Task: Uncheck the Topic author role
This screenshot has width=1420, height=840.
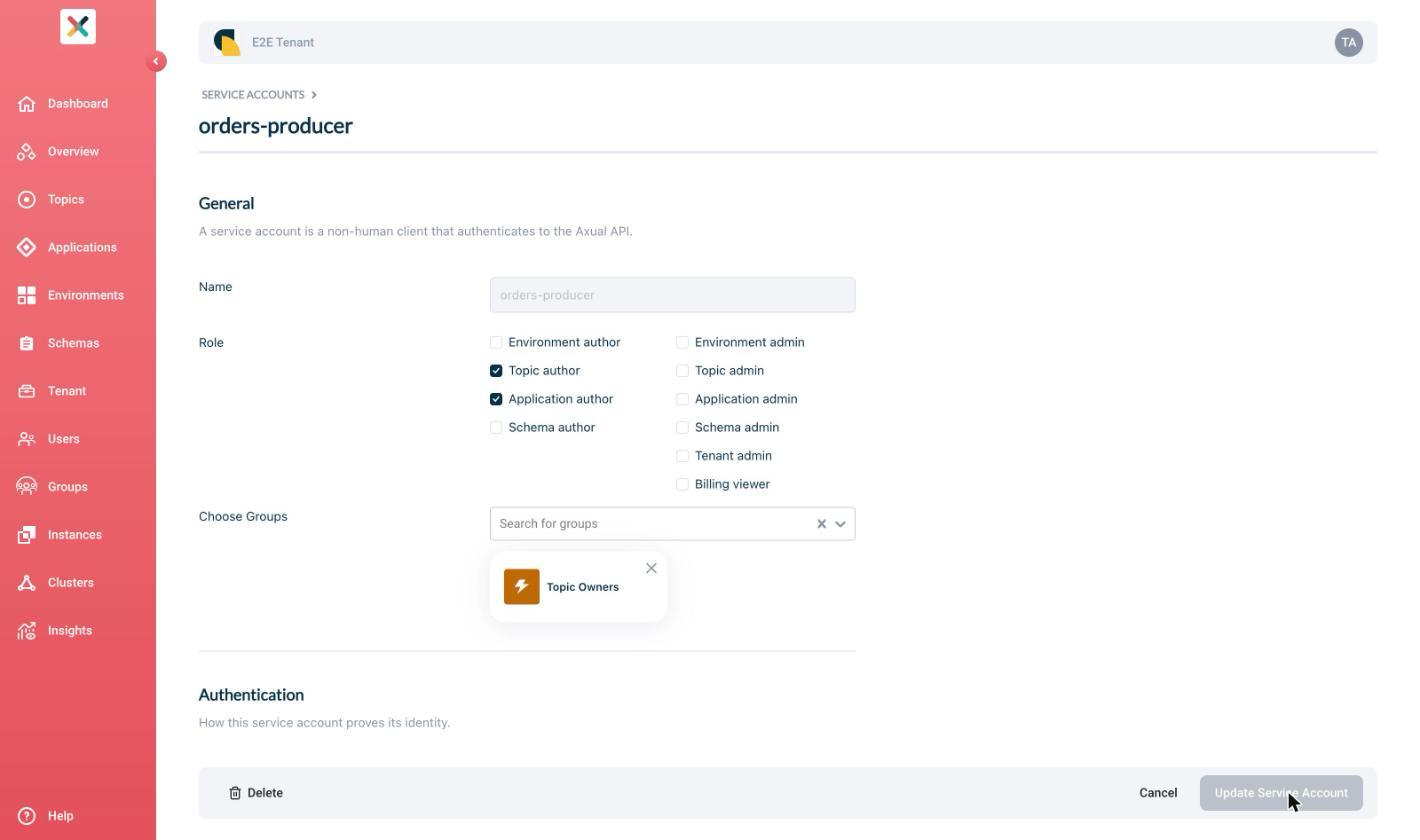Action: pyautogui.click(x=496, y=371)
